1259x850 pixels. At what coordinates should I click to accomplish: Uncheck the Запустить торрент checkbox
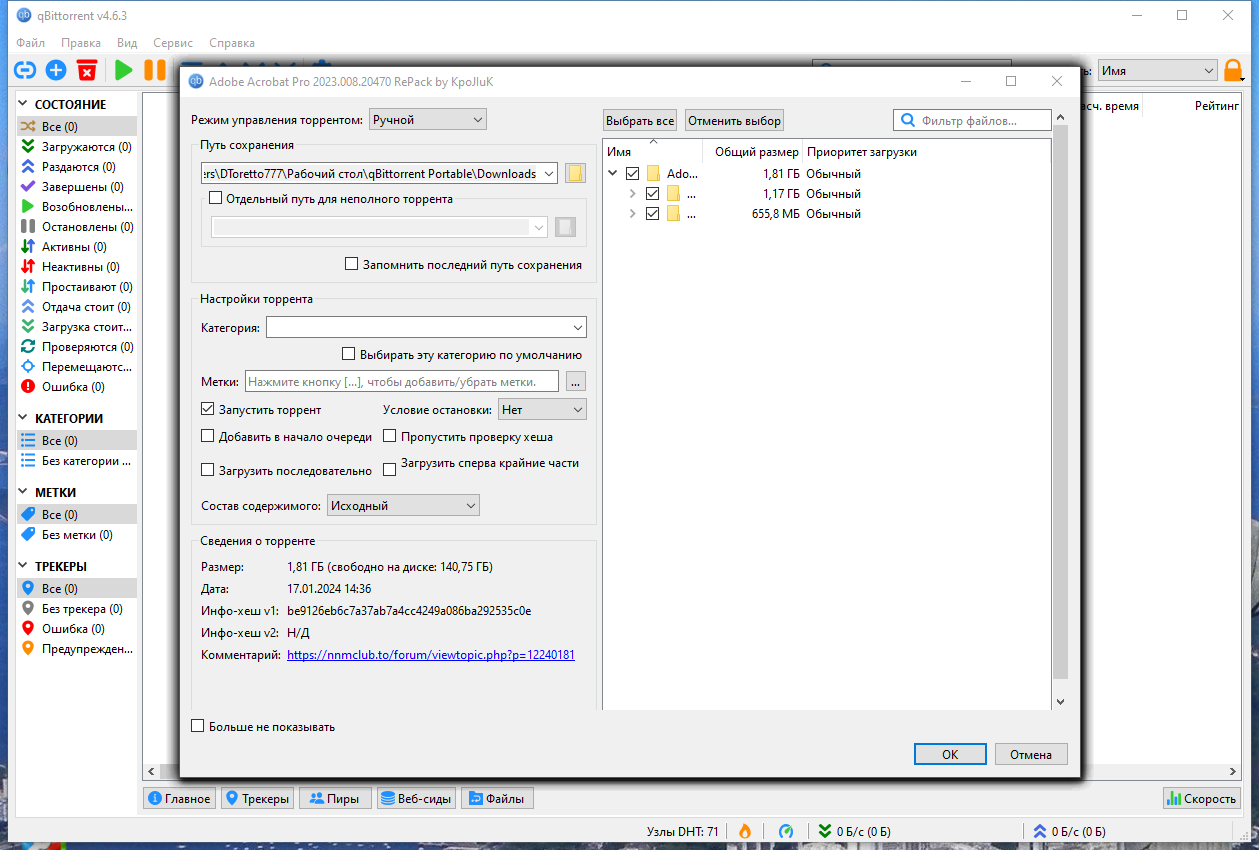click(207, 408)
